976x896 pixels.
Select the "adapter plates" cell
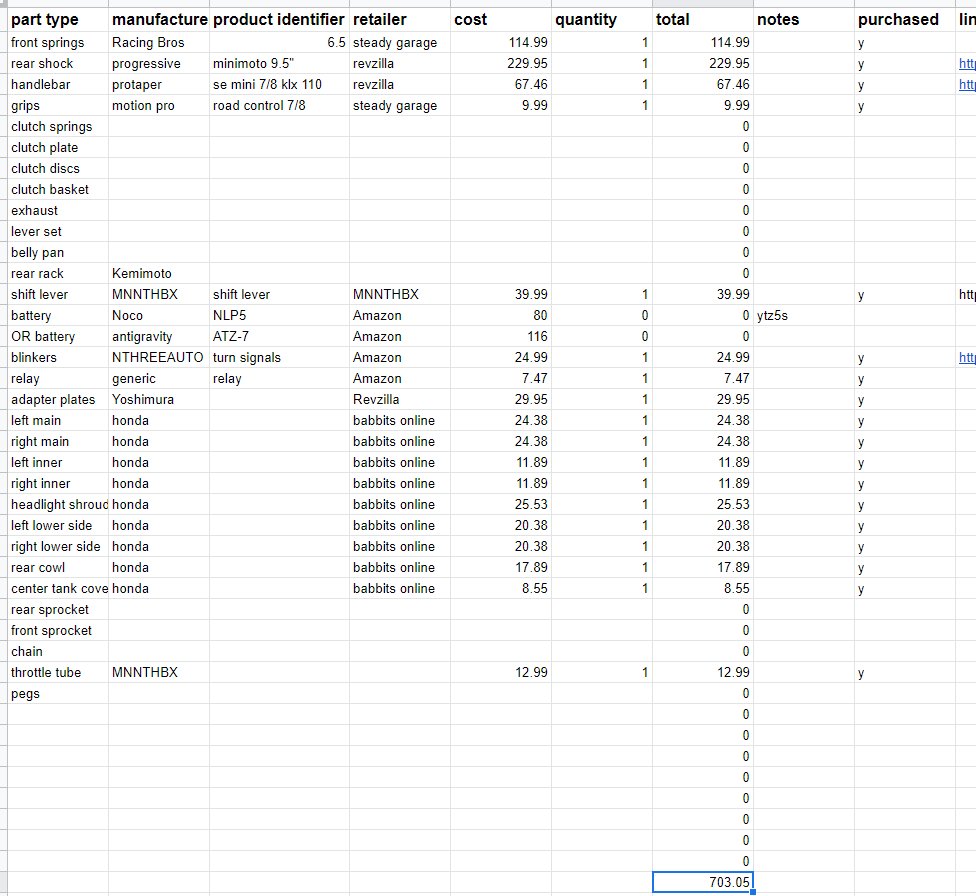coord(58,400)
